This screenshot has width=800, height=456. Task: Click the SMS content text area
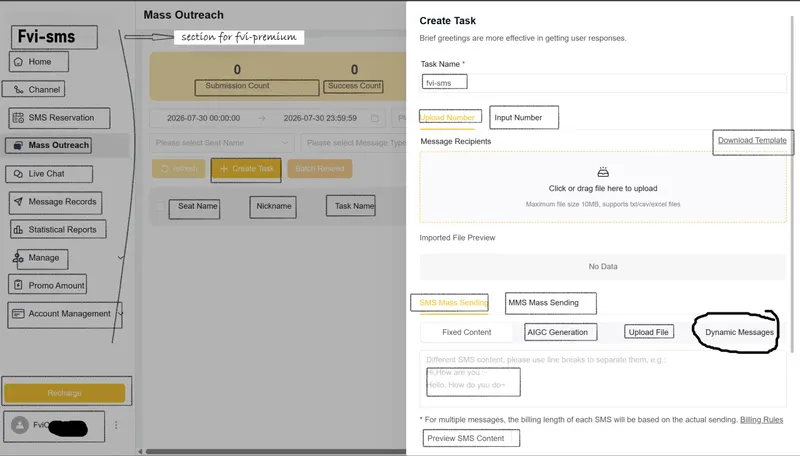pos(603,377)
